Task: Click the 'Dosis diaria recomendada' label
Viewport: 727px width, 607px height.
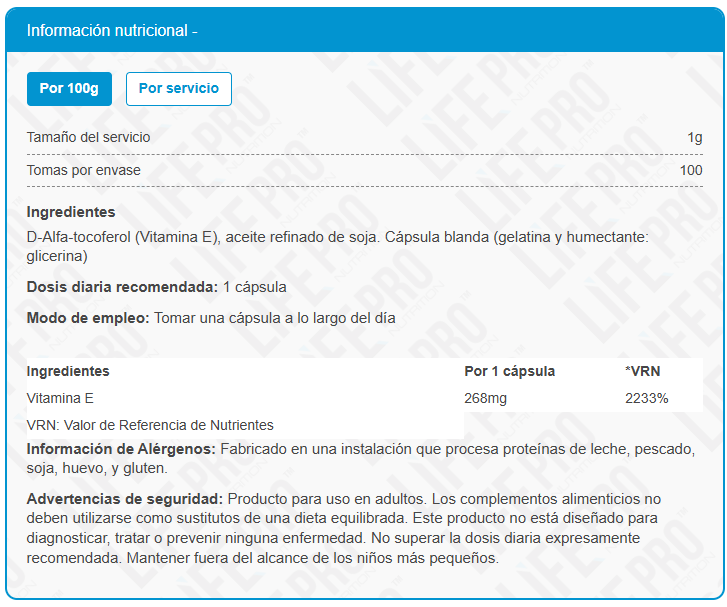Action: 122,287
